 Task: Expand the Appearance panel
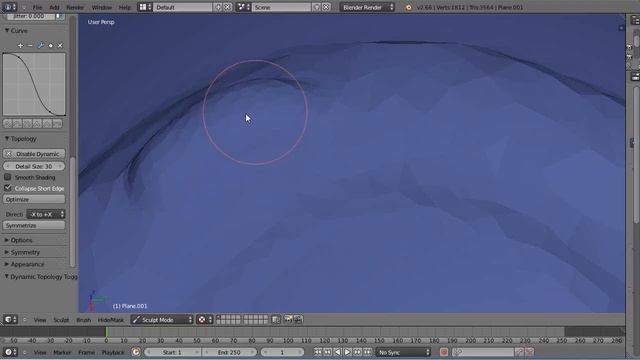(x=7, y=264)
